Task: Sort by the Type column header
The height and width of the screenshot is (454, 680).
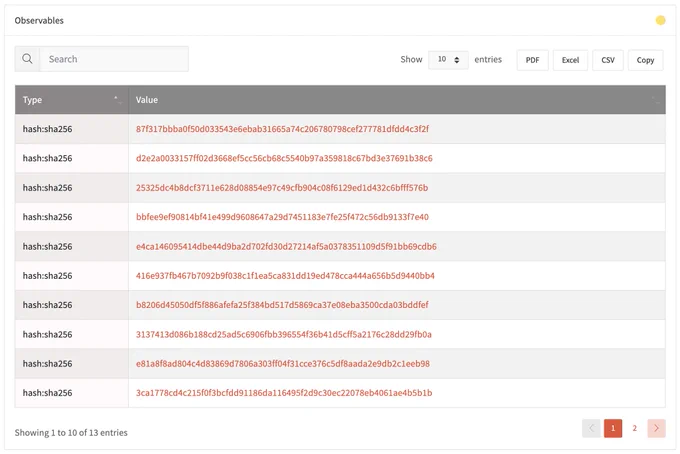Action: [72, 100]
